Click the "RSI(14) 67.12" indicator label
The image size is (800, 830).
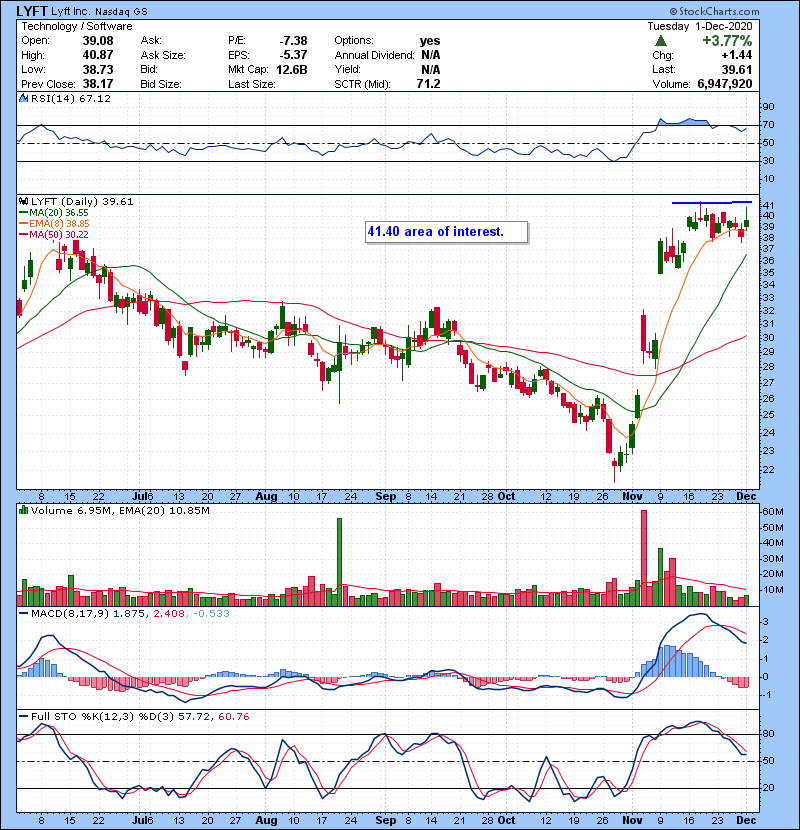coord(71,98)
